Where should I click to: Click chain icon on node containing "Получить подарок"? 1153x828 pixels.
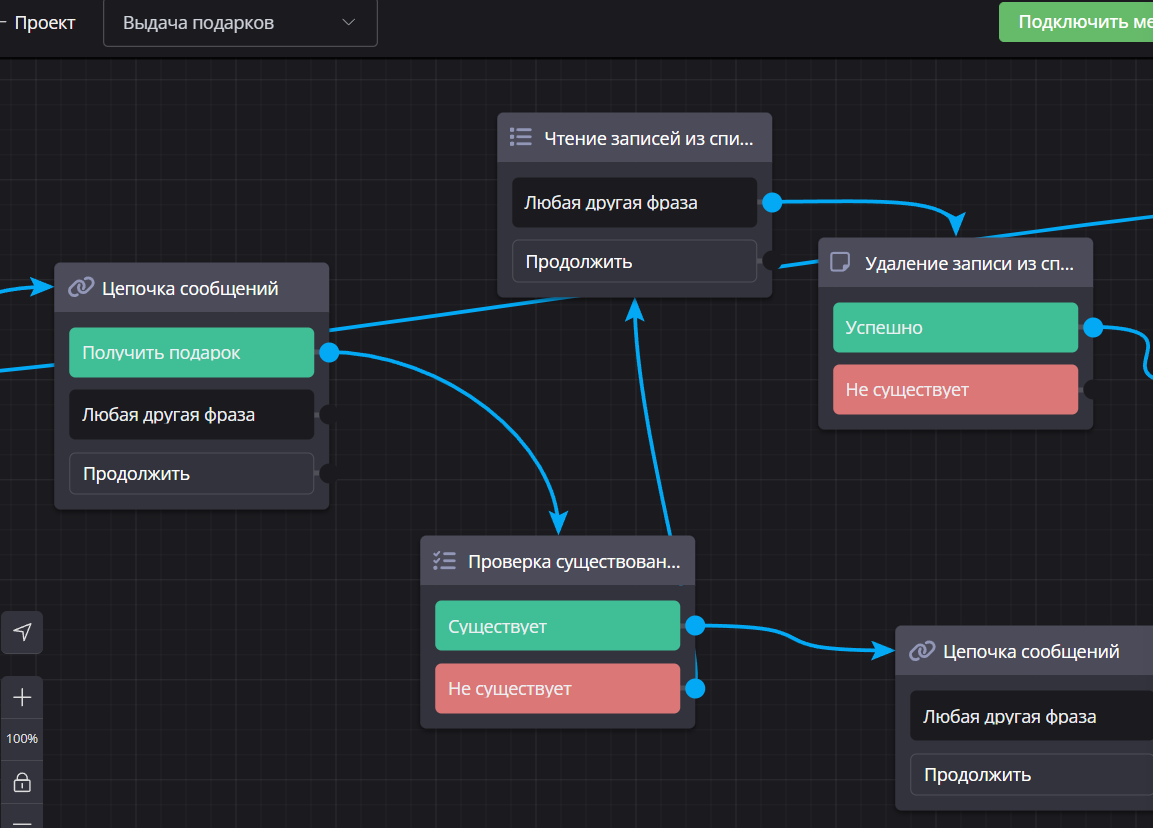tap(81, 288)
